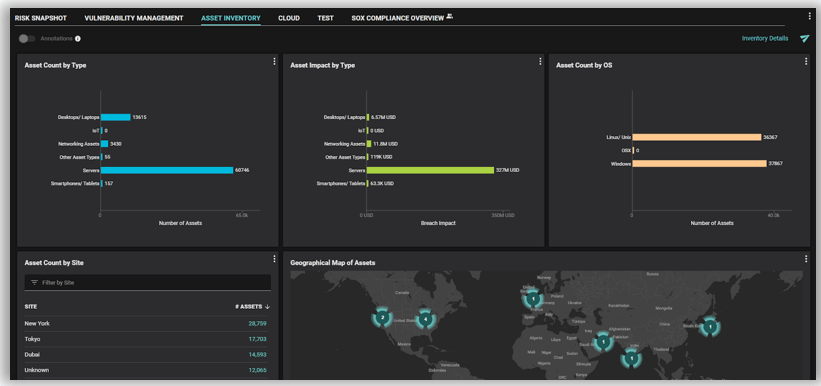
Task: Click the Smartphones/Tablets label in count chart
Action: pyautogui.click(x=75, y=183)
